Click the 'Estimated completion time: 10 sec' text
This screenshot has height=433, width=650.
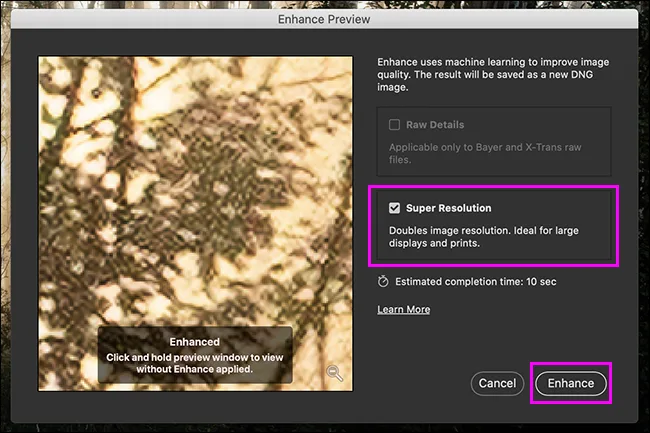point(475,282)
